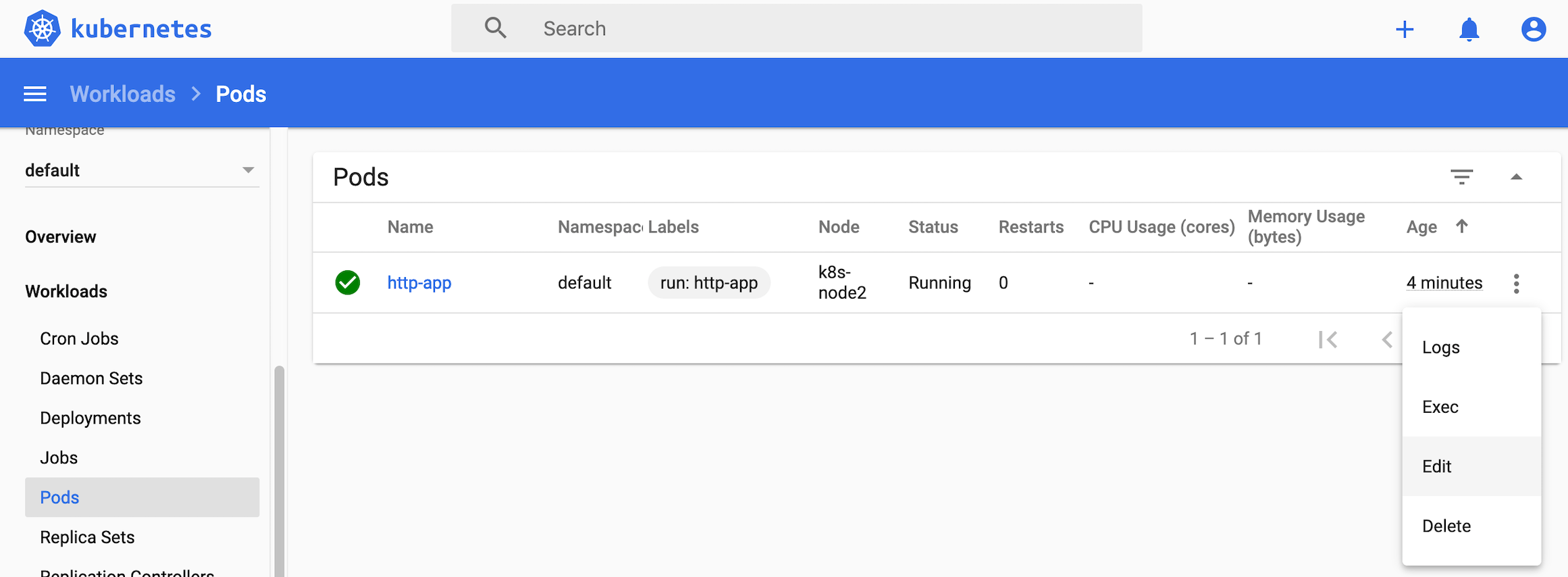
Task: Click the Search input field
Action: [x=810, y=28]
